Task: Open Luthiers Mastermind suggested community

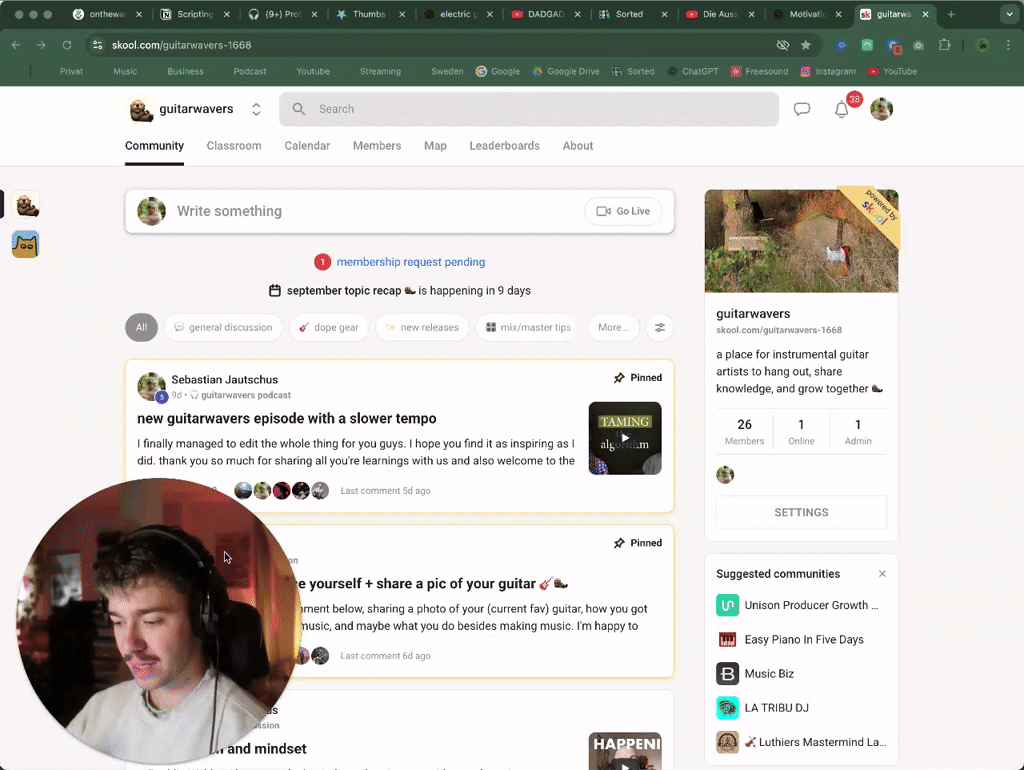Action: pos(801,742)
